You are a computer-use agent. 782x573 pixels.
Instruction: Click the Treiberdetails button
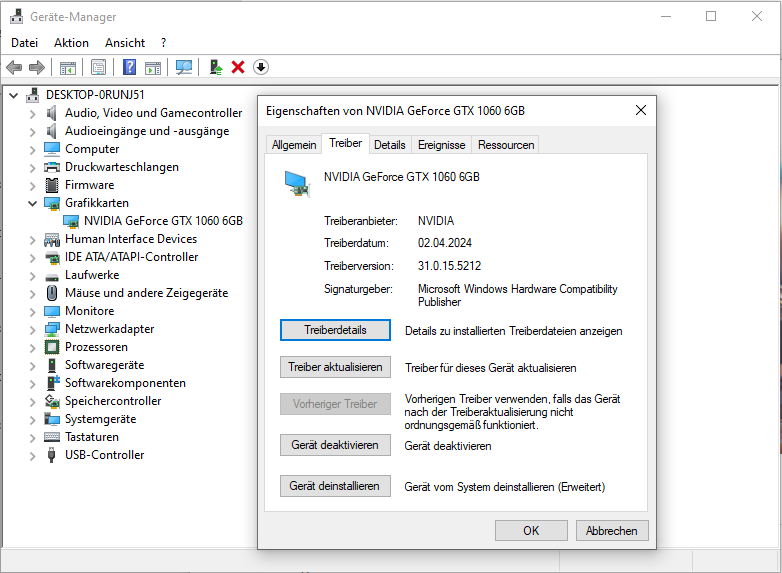pyautogui.click(x=335, y=330)
